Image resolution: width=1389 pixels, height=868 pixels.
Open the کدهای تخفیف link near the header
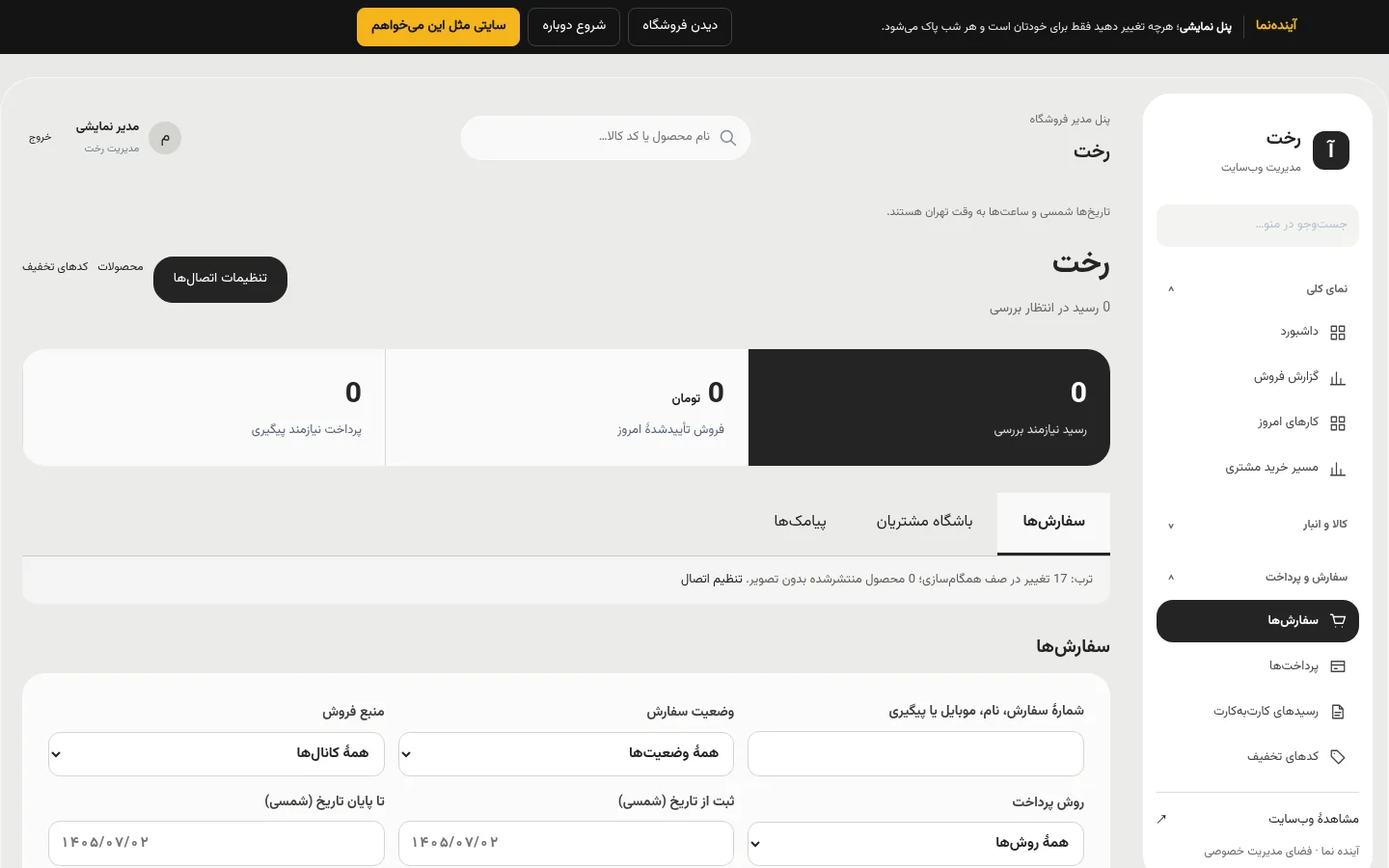click(x=55, y=267)
